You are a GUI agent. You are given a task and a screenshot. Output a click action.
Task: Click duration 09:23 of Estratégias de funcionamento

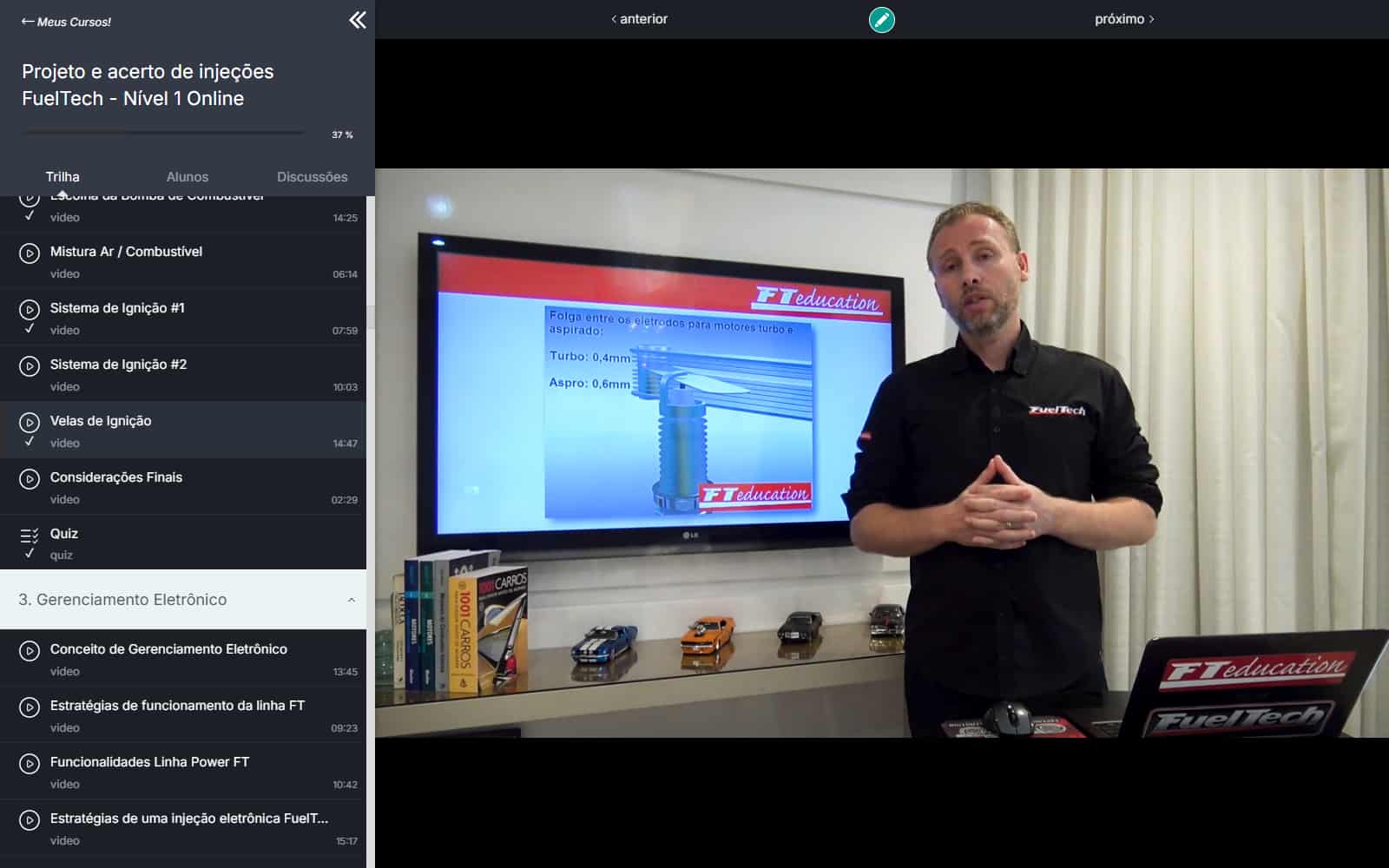345,728
